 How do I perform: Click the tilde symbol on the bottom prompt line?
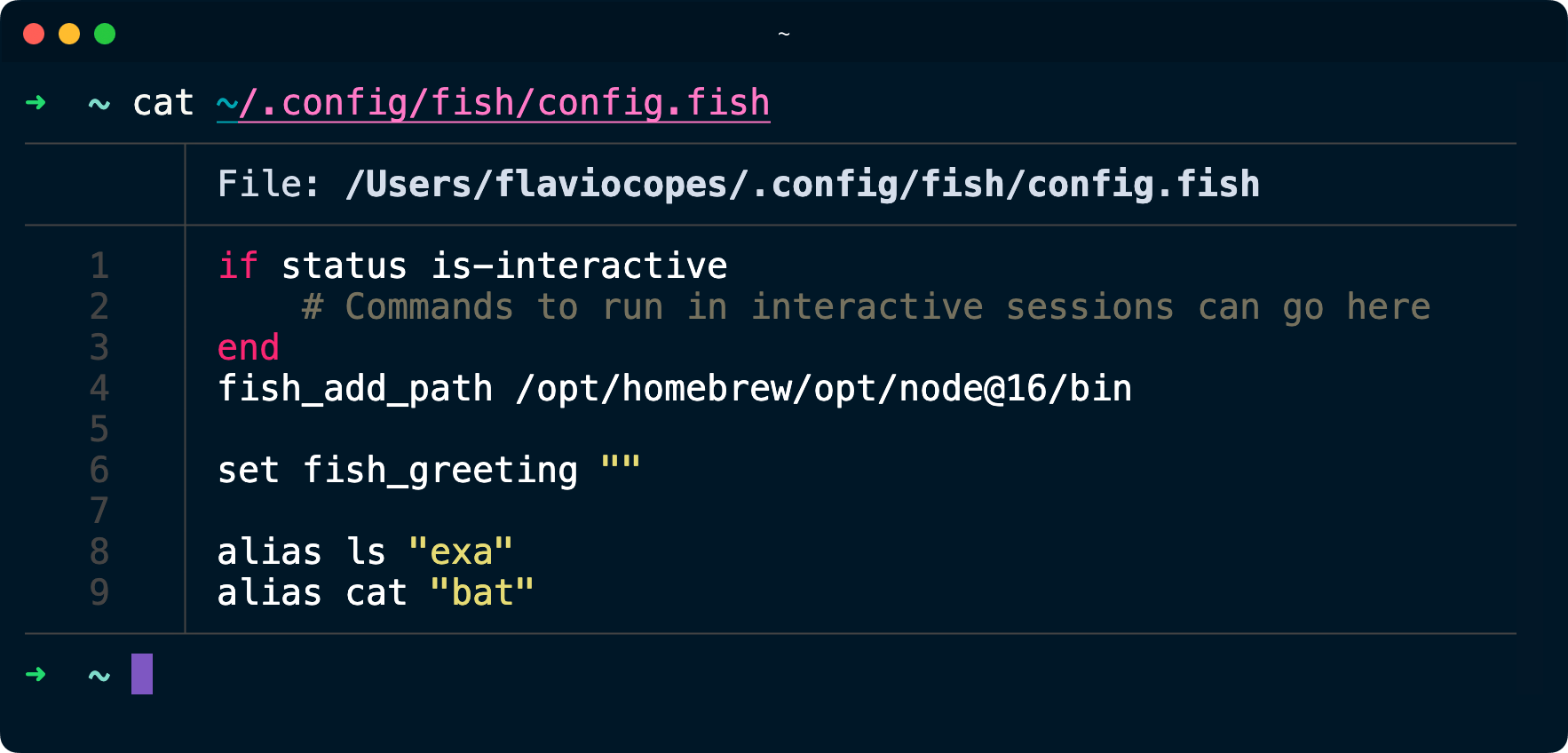click(98, 674)
